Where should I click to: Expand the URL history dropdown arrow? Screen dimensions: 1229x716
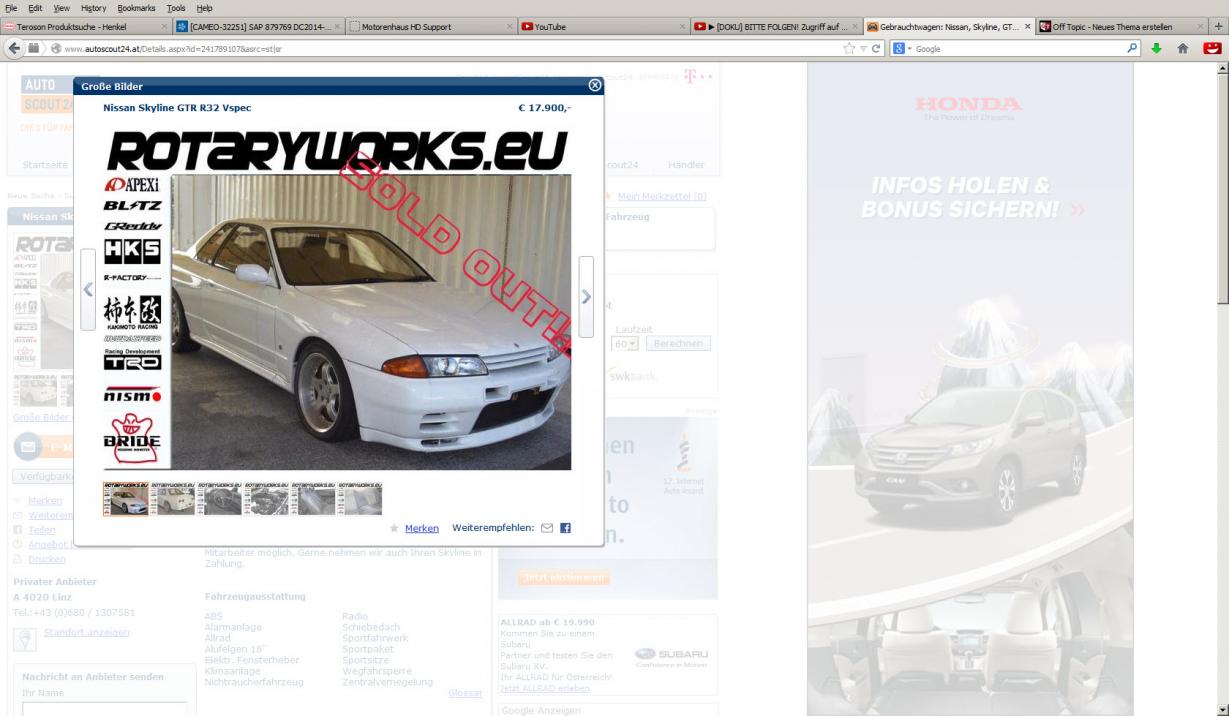[861, 48]
